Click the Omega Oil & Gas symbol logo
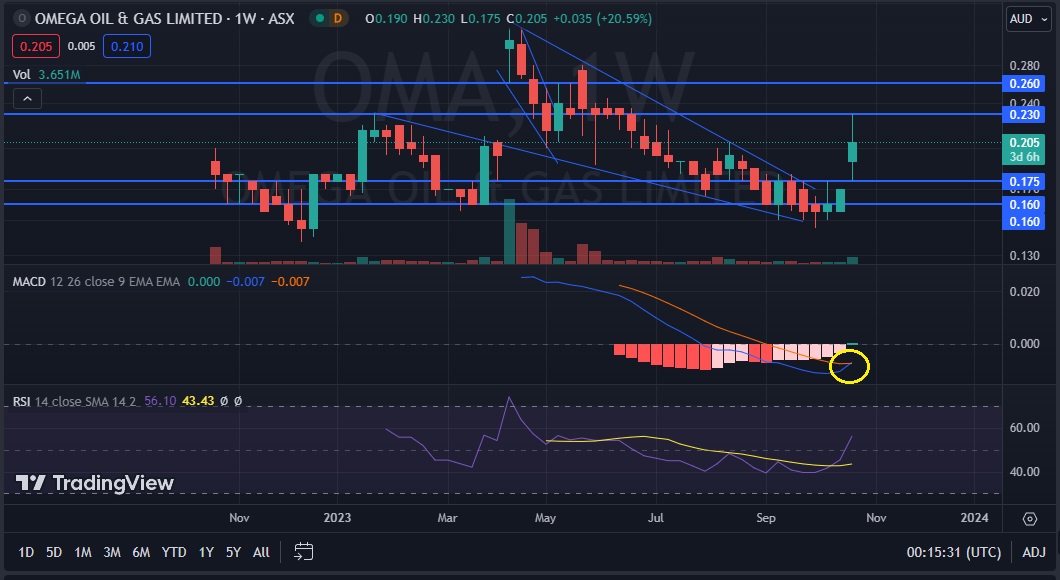Screen dimensions: 1060x580 [22, 18]
